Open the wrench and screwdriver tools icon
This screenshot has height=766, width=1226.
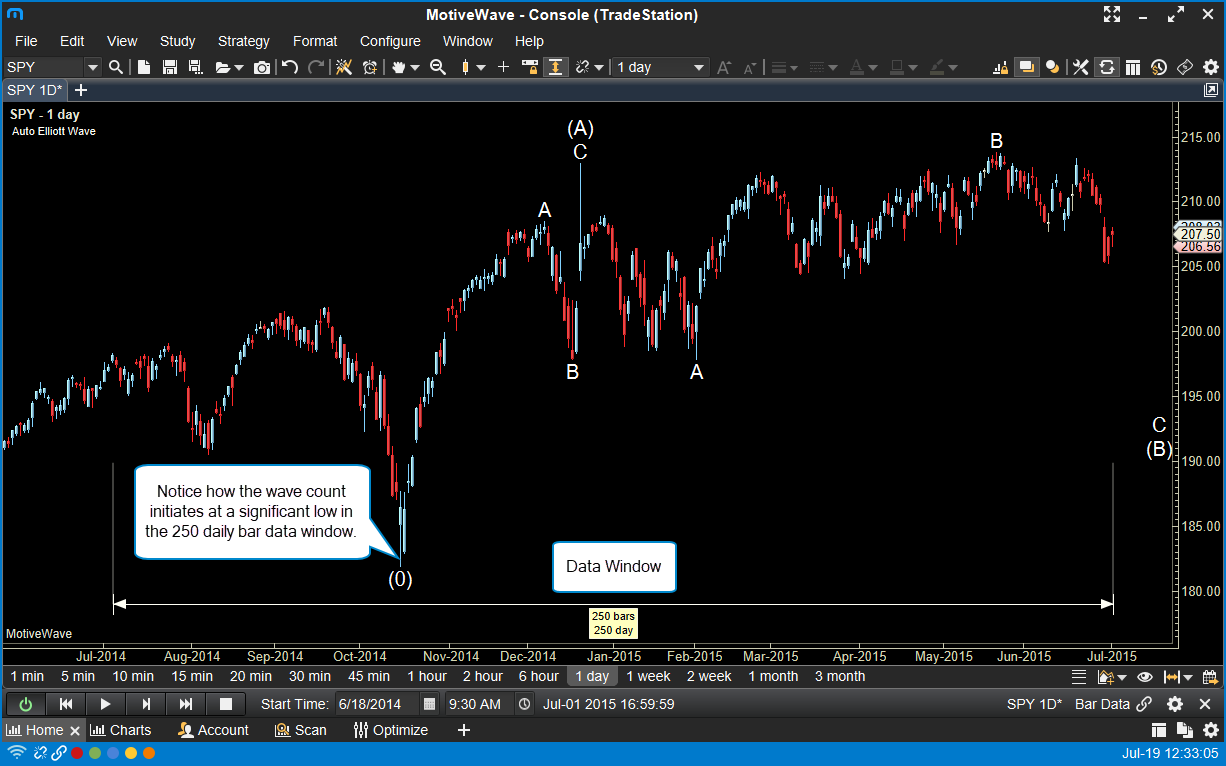click(x=1080, y=67)
